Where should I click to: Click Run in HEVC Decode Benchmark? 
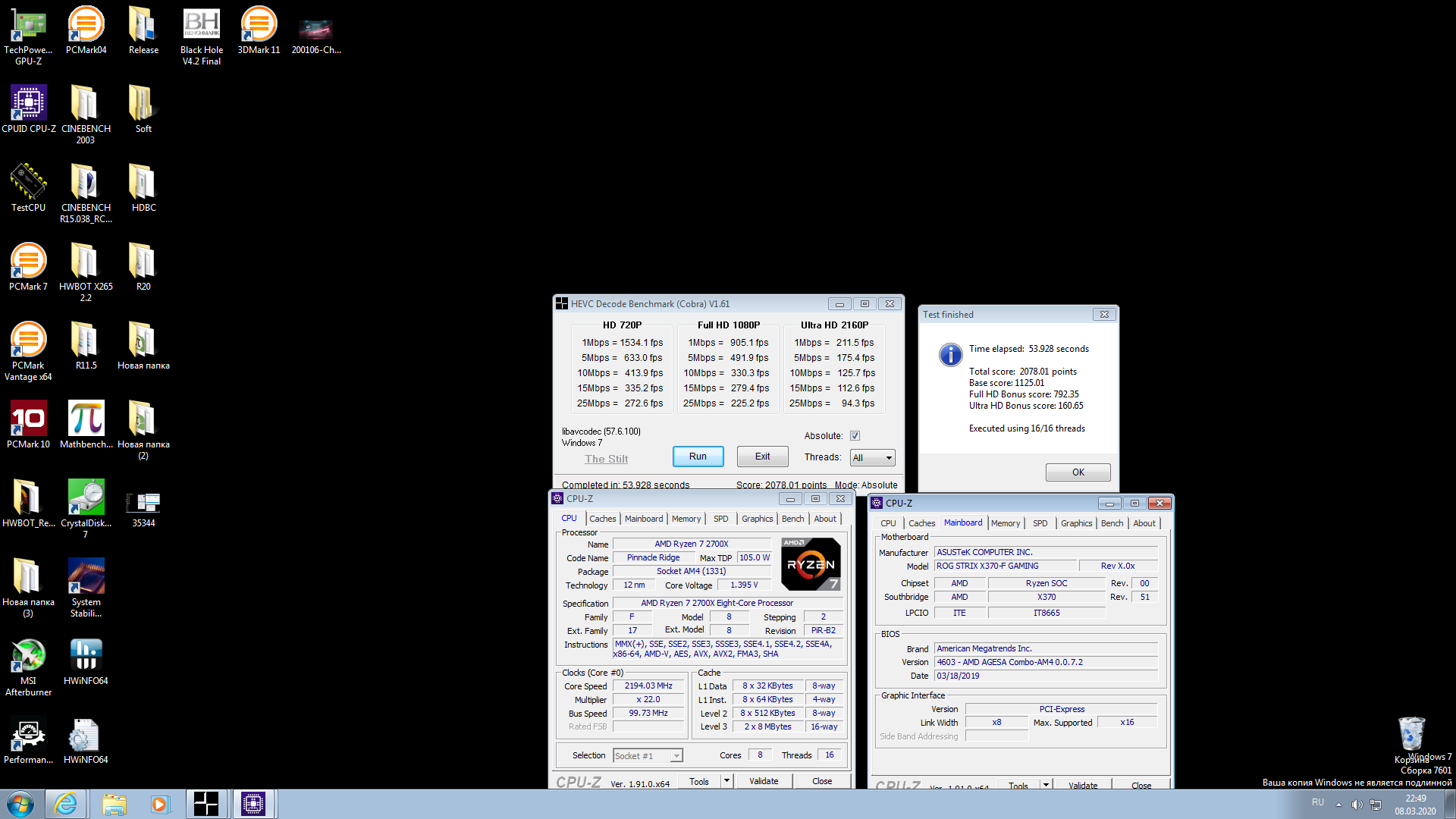pos(698,457)
